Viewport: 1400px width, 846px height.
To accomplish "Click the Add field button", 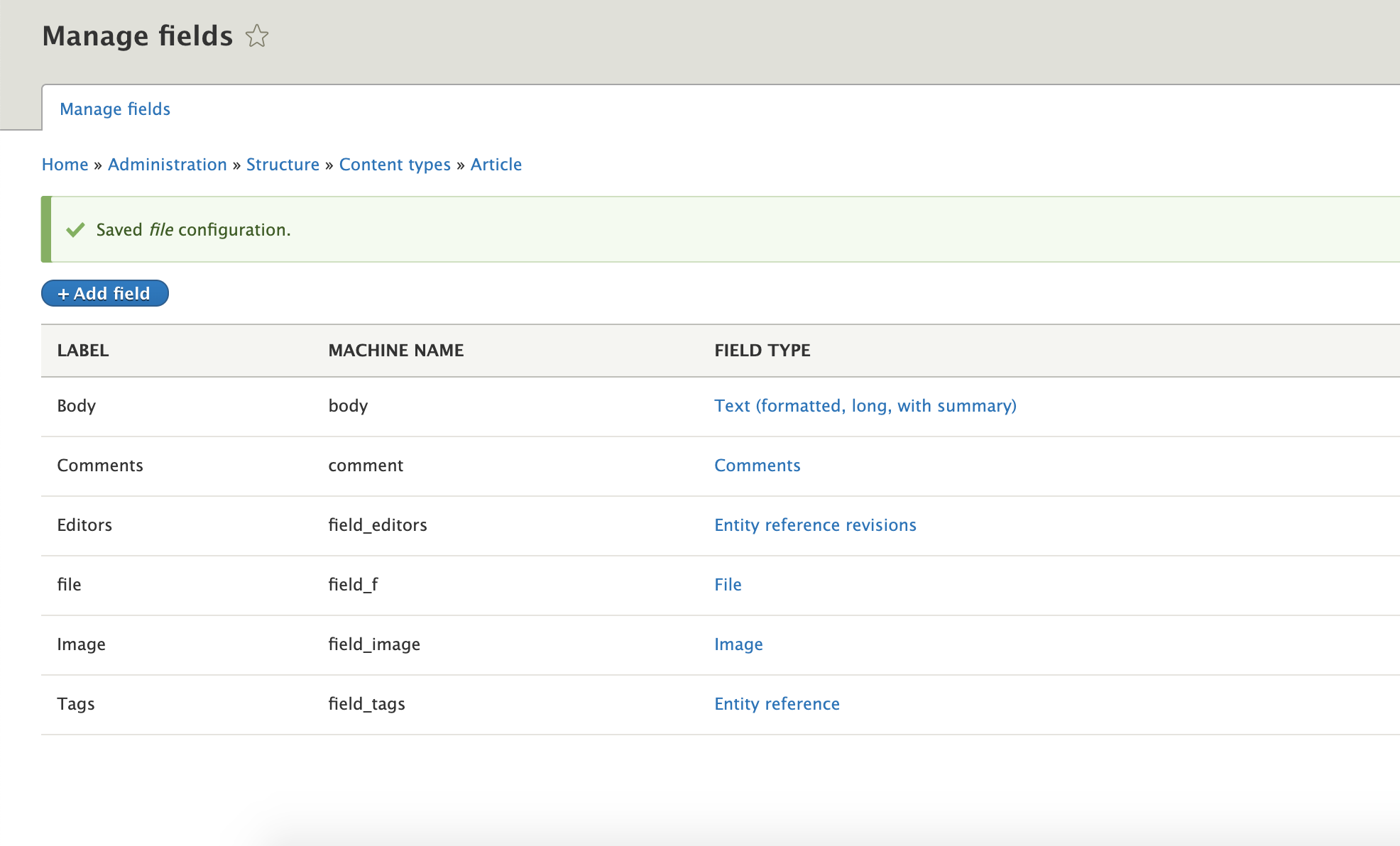I will pos(105,293).
